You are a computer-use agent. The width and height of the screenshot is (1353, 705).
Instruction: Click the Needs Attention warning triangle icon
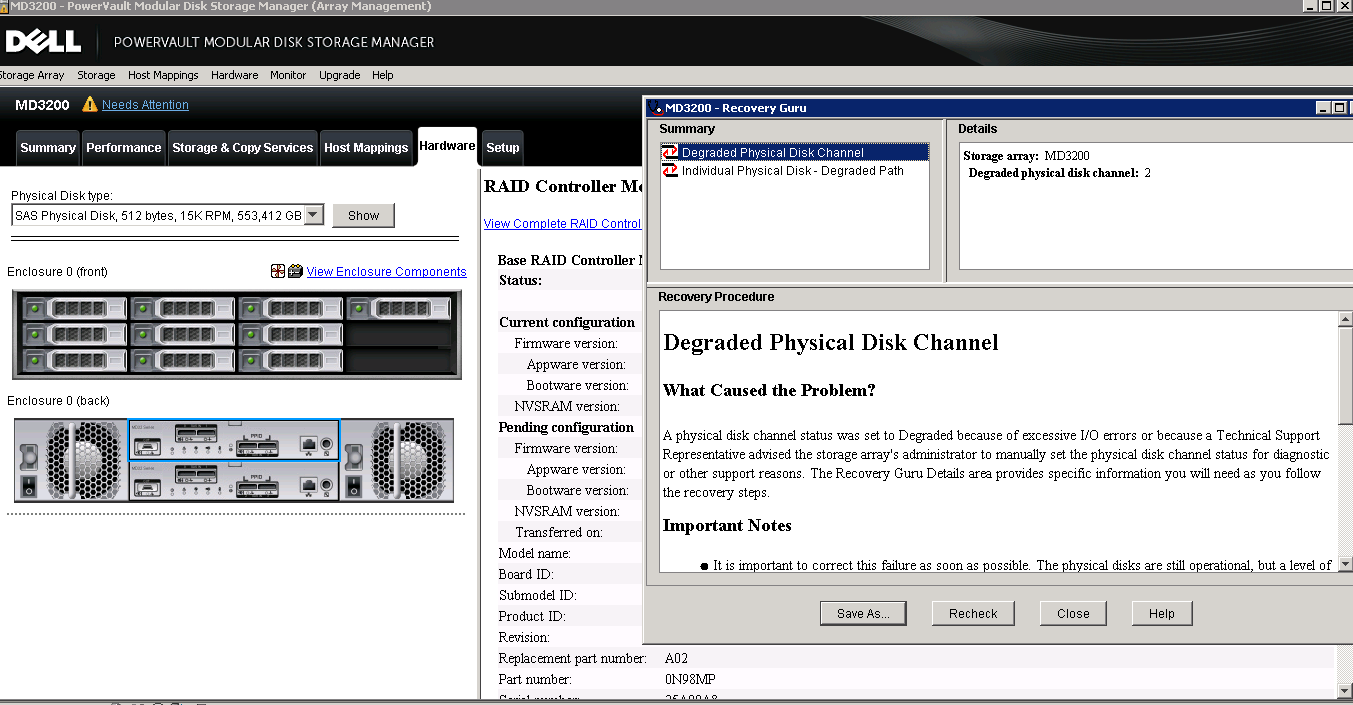[90, 105]
